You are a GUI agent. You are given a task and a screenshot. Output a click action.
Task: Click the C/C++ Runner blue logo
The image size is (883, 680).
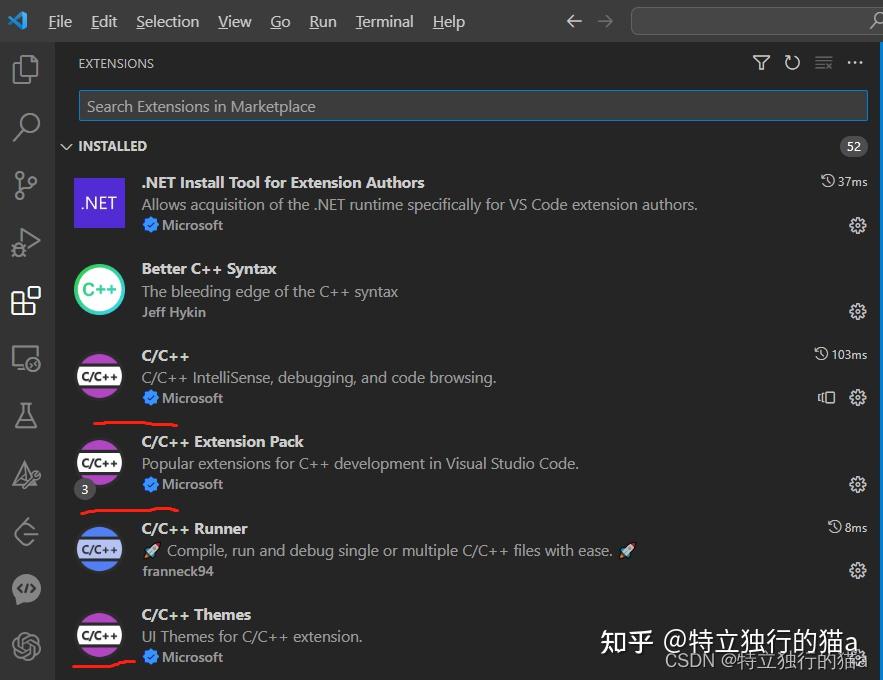pos(100,549)
